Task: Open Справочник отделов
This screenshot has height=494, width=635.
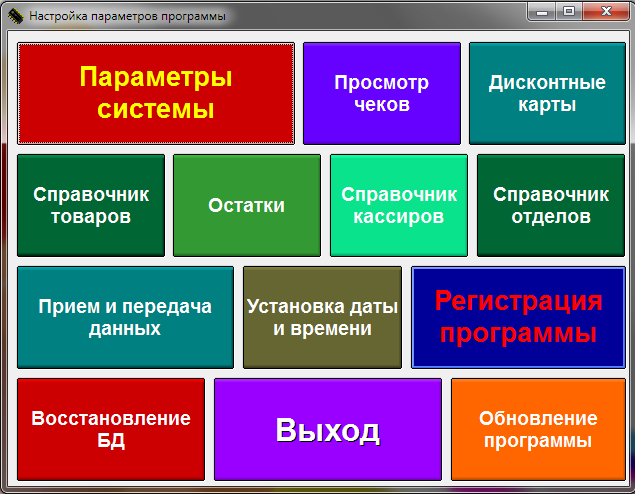Action: pos(551,205)
